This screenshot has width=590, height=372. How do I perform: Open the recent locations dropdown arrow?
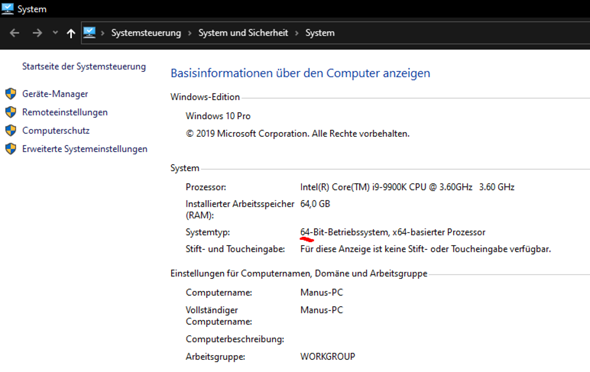coord(55,33)
